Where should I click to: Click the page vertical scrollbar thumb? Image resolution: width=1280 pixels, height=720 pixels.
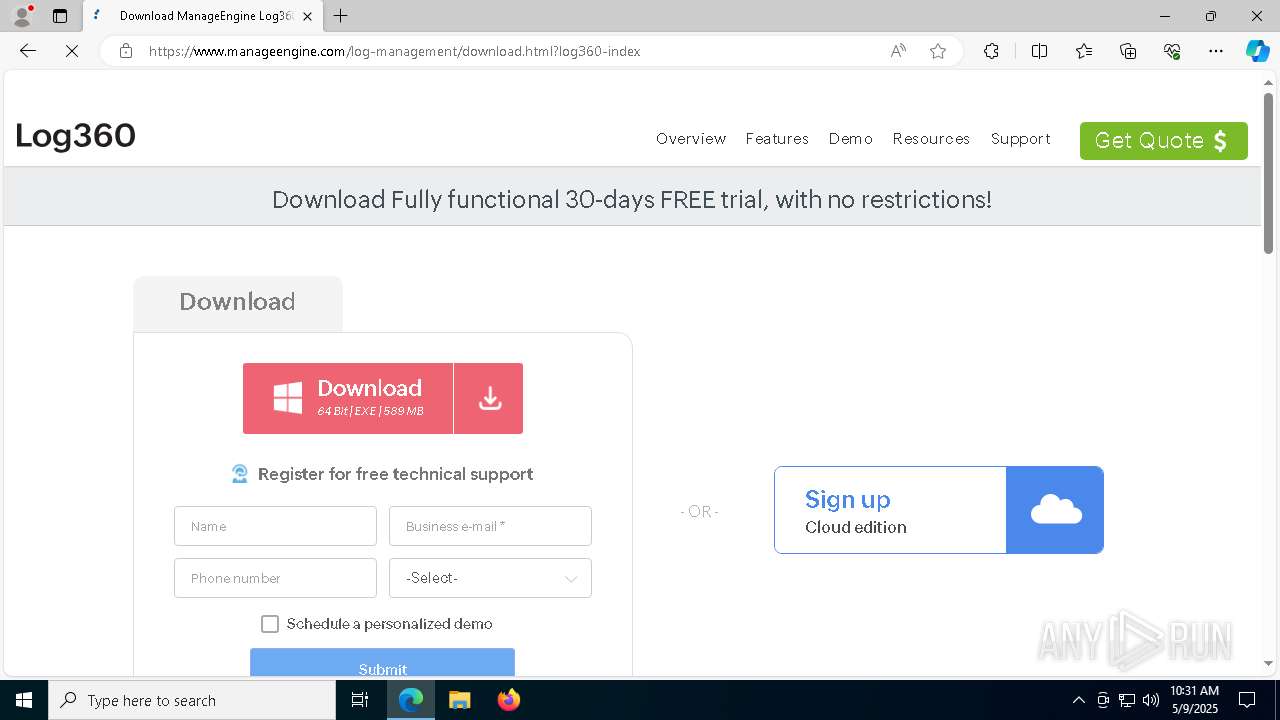point(1268,172)
